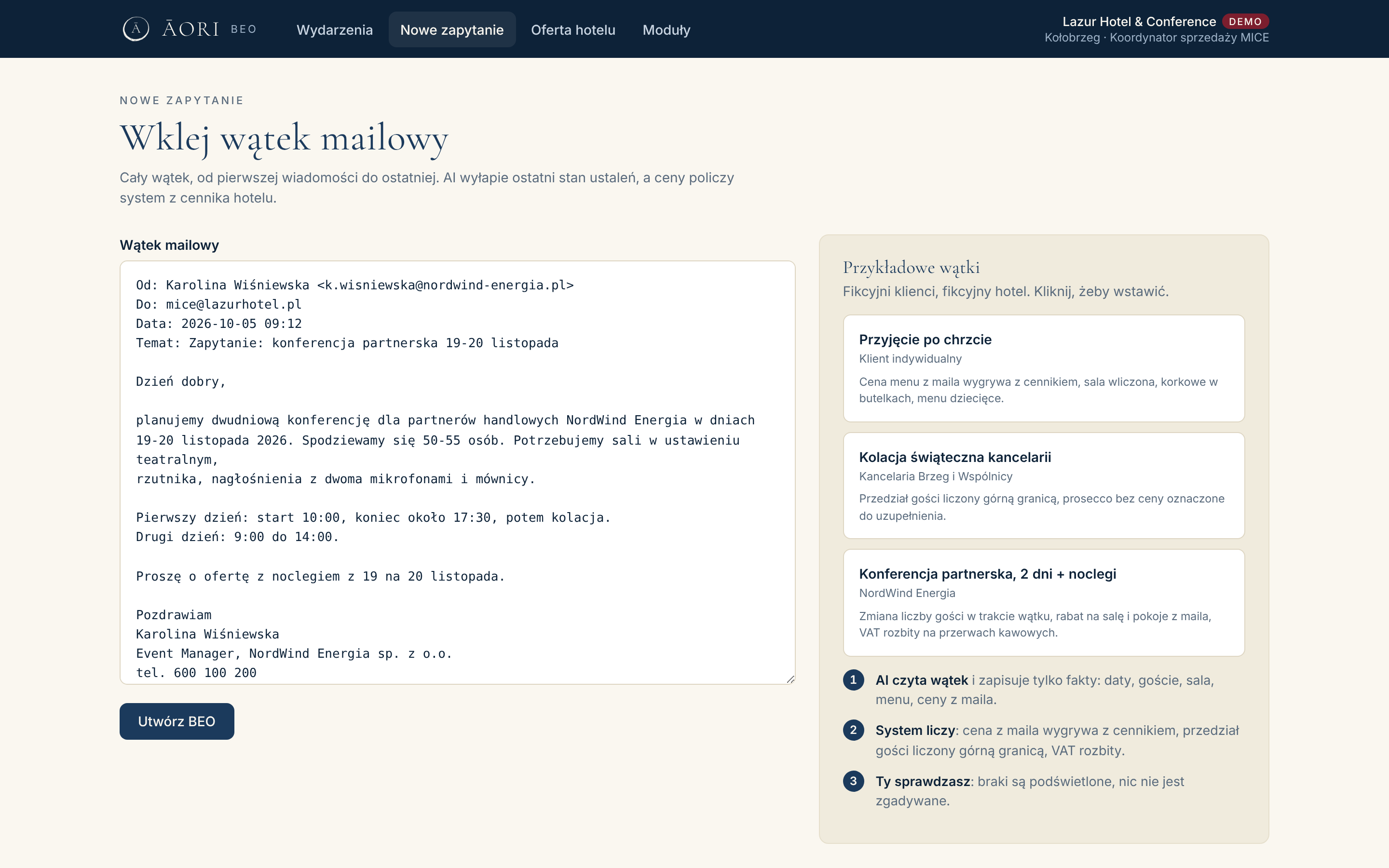Screen dimensions: 1389x868
Task: Open the Wydarzenia menu item
Action: [x=335, y=30]
